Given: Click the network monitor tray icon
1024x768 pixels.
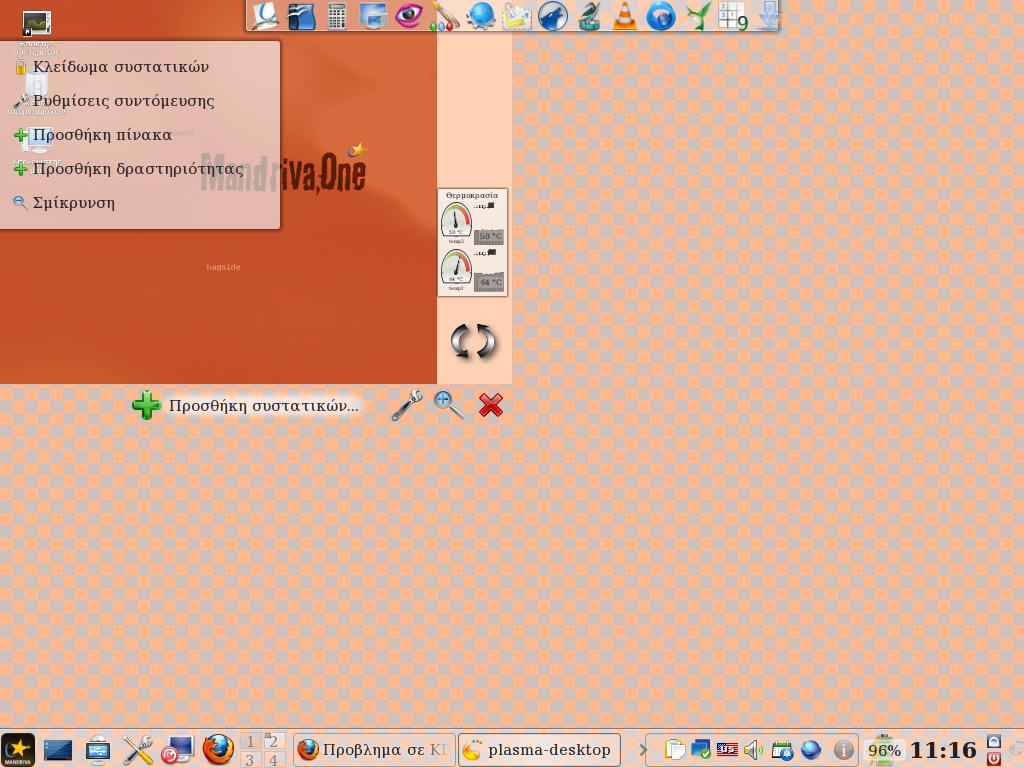Looking at the screenshot, I should pyautogui.click(x=701, y=750).
